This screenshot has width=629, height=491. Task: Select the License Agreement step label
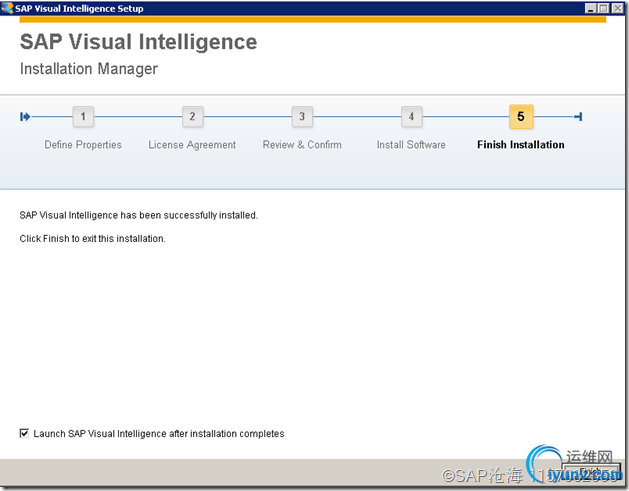[192, 145]
